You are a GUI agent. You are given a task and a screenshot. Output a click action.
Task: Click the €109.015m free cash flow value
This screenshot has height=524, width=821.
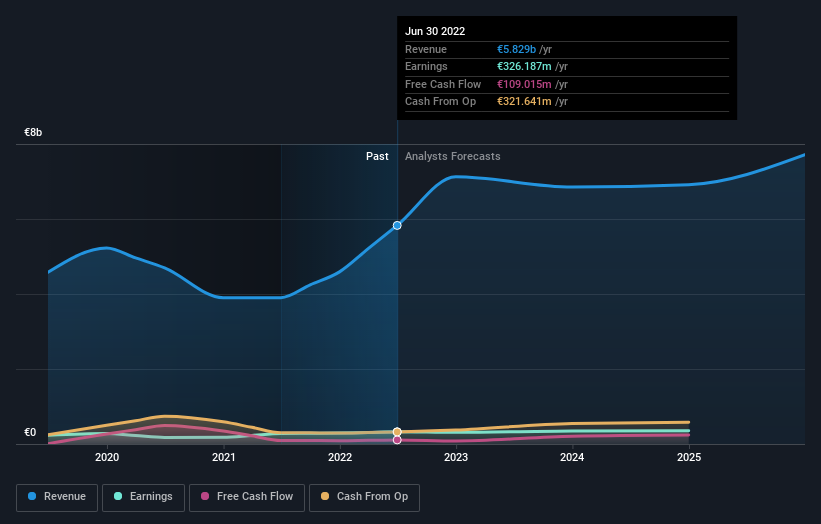[524, 84]
